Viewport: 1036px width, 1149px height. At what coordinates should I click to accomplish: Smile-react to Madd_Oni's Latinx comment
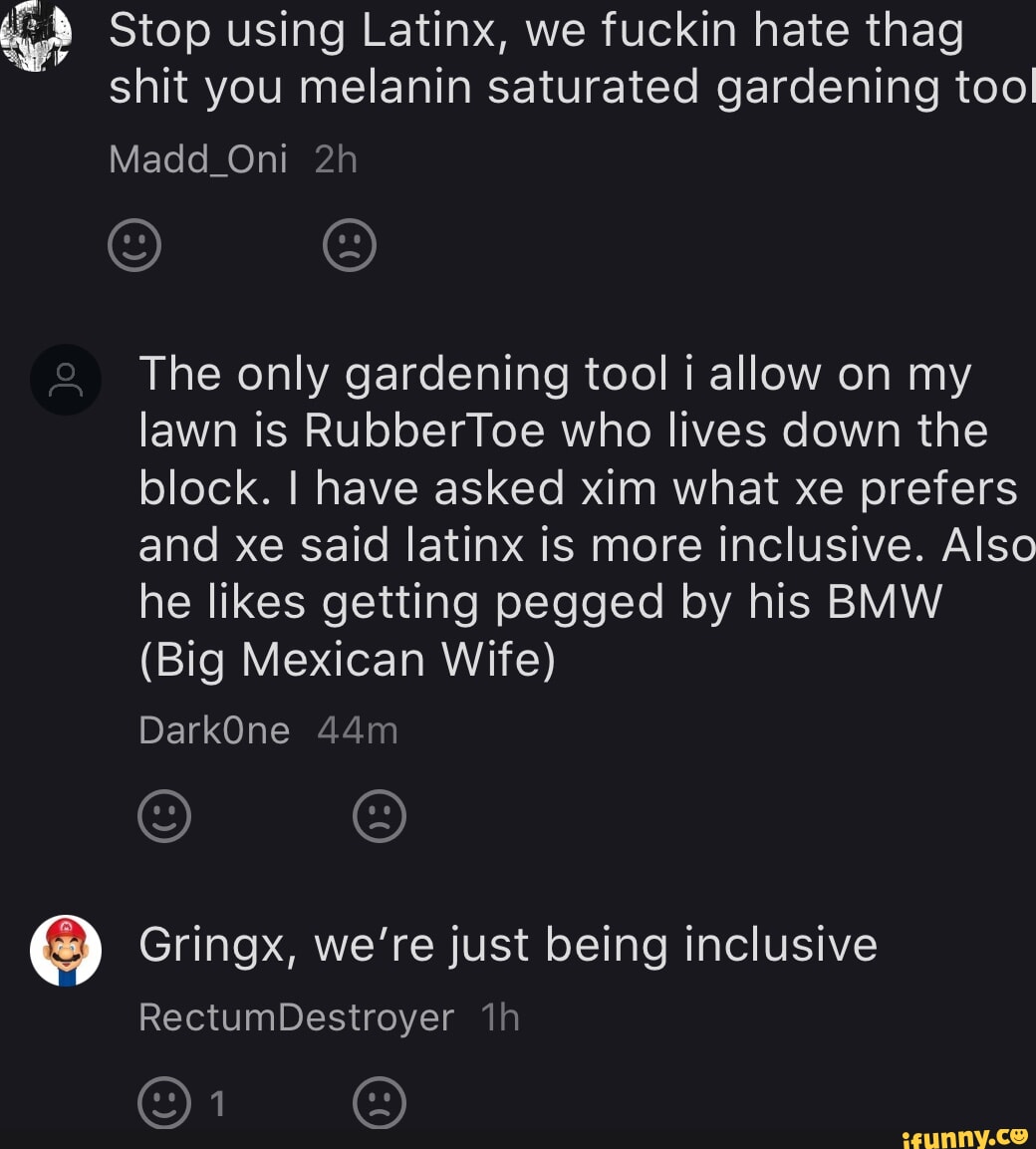point(134,243)
